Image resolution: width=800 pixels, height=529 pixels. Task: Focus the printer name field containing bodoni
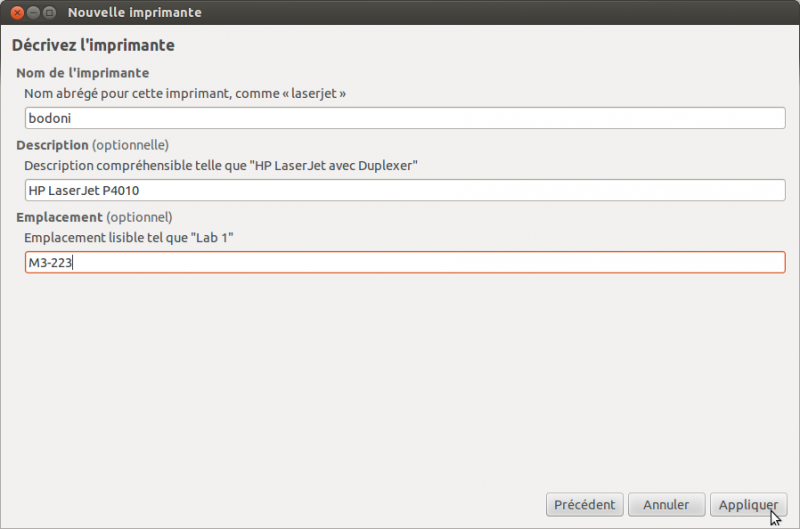click(x=405, y=118)
